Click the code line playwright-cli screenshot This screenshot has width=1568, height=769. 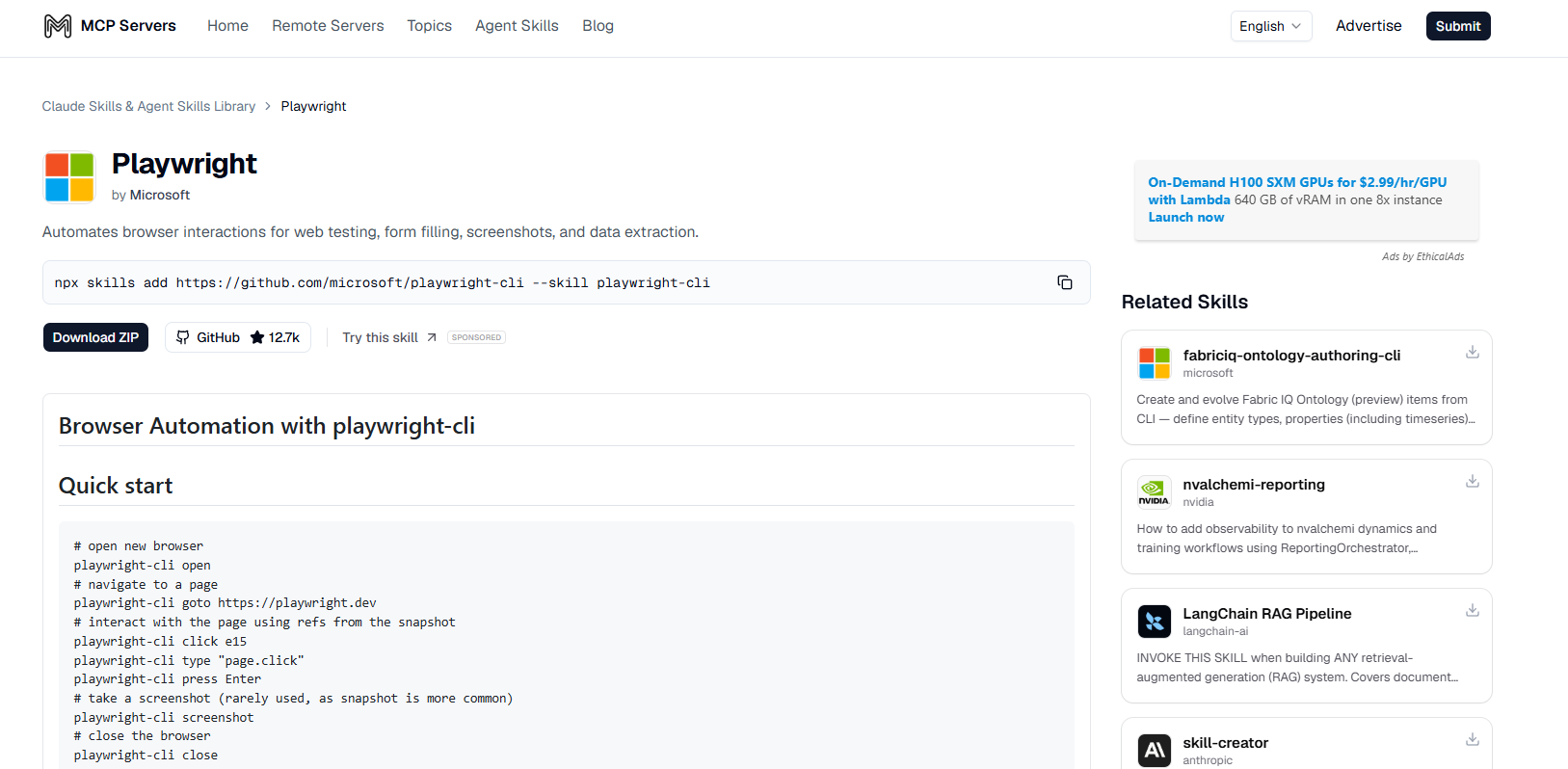tap(164, 718)
